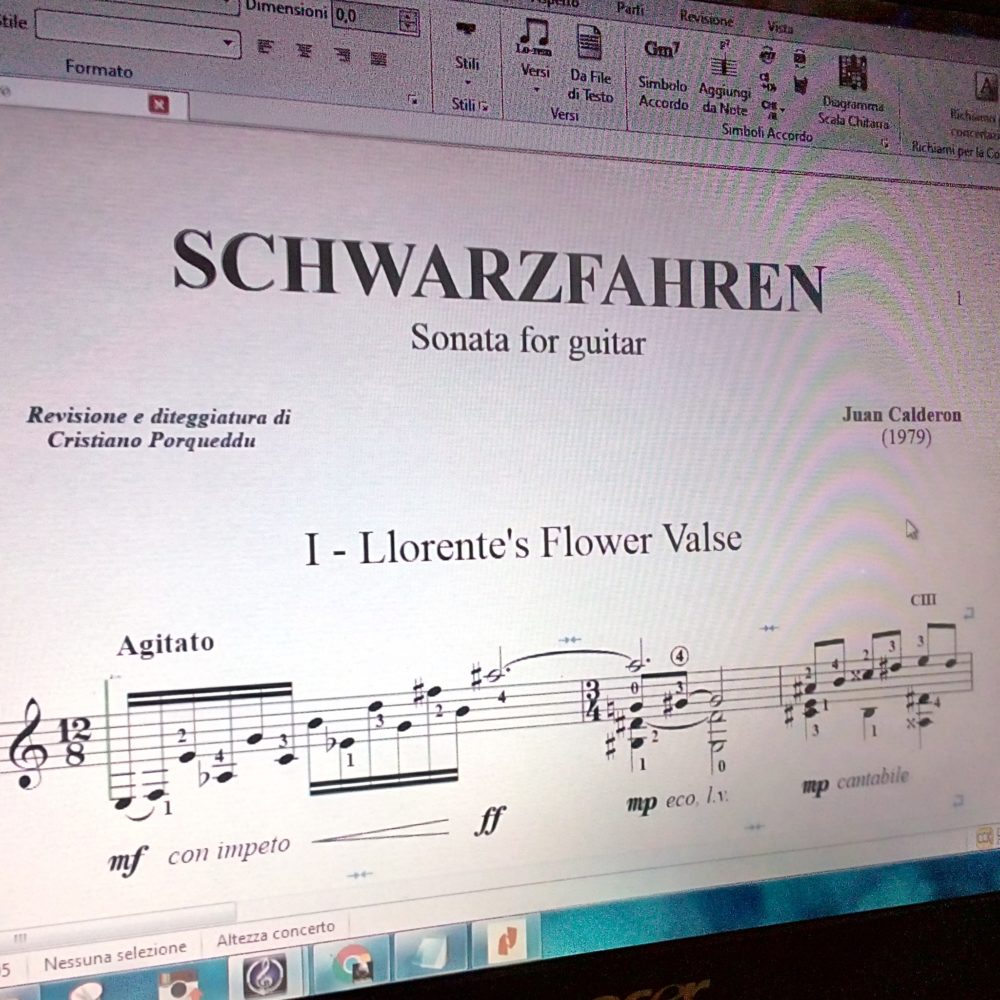Select the mf dynamic marking
The height and width of the screenshot is (1000, 1000).
(128, 861)
